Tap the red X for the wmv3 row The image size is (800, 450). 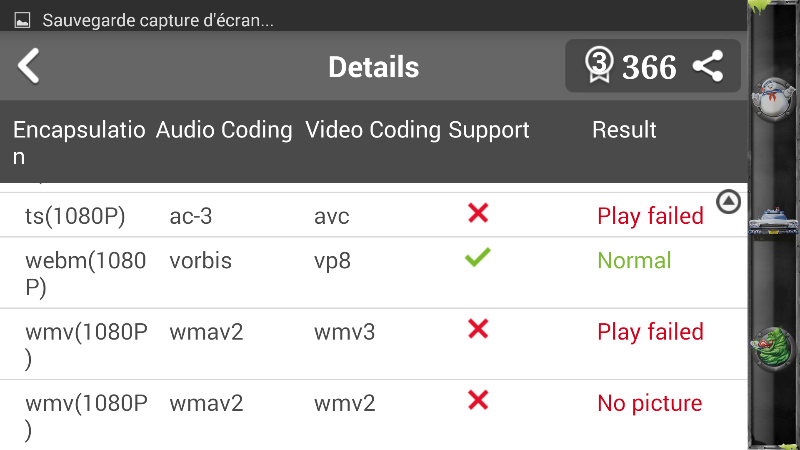click(478, 329)
